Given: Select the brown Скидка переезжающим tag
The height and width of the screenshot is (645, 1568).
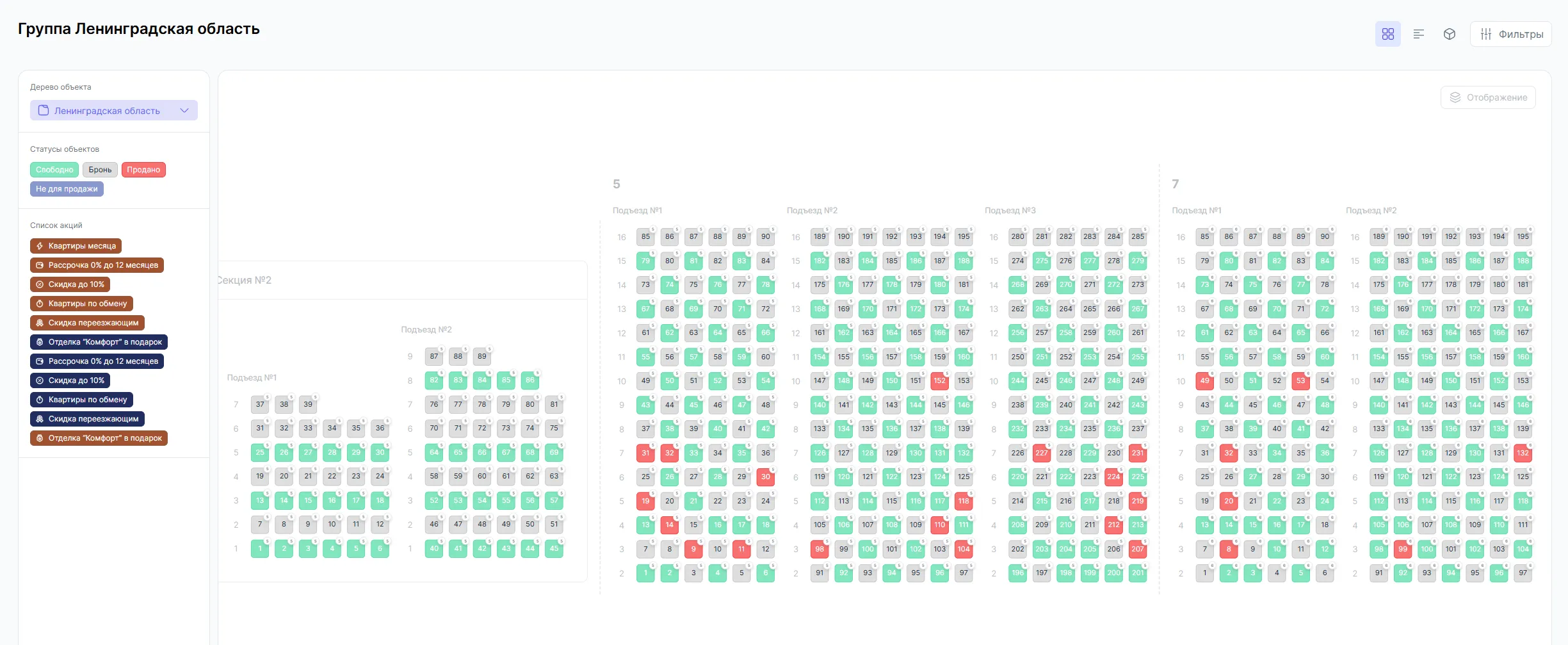Looking at the screenshot, I should (x=87, y=323).
